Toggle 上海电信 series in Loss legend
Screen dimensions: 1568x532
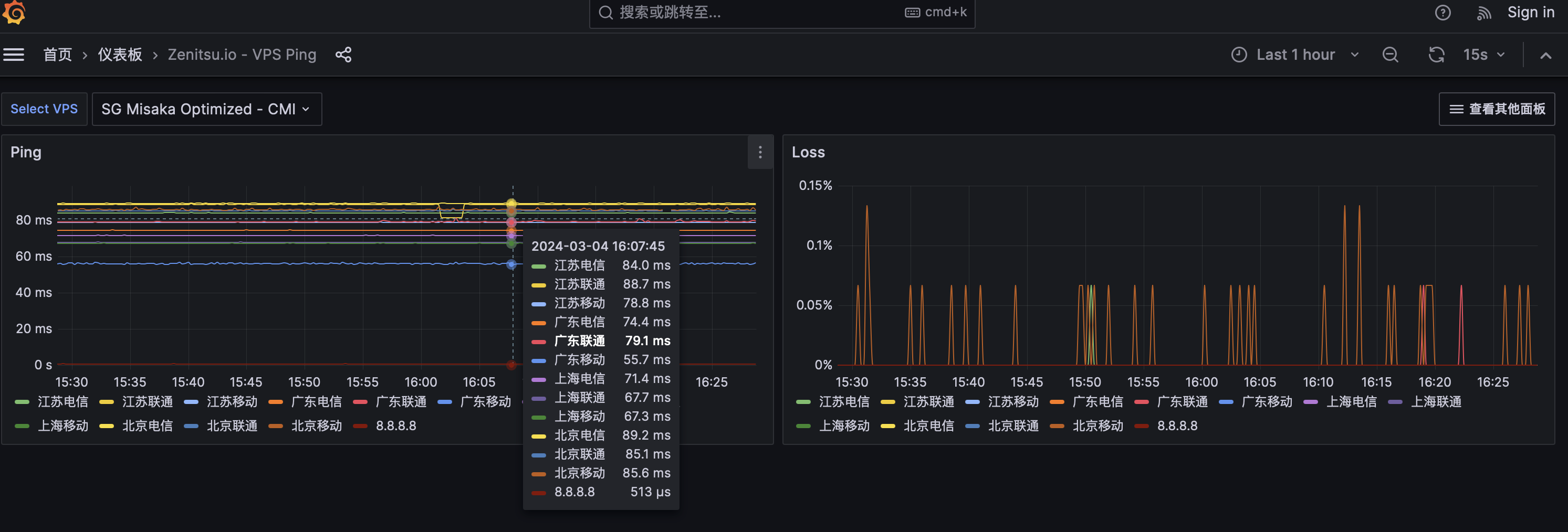point(1351,401)
